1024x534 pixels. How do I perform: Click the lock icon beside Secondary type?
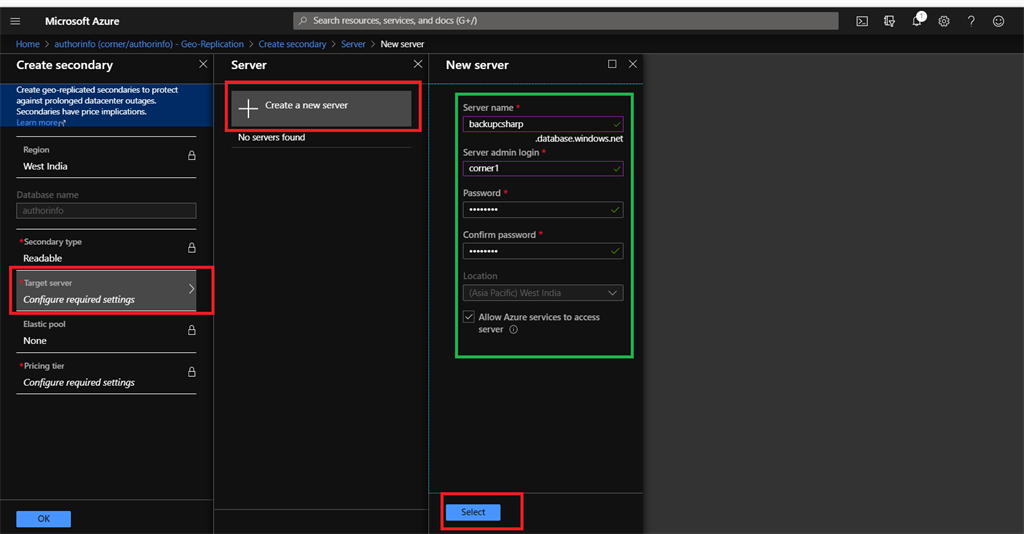click(191, 247)
